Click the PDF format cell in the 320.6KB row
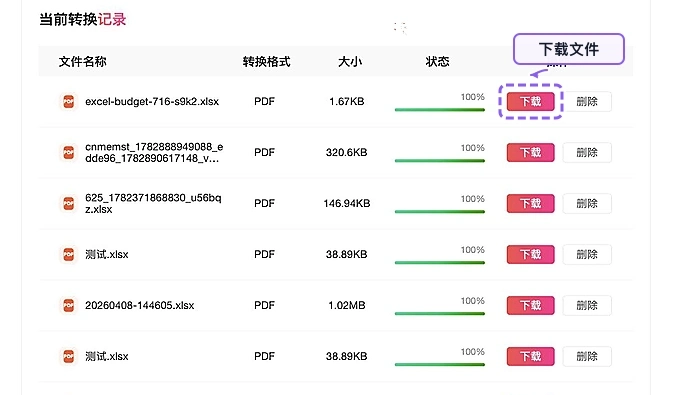The height and width of the screenshot is (395, 700). tap(264, 152)
